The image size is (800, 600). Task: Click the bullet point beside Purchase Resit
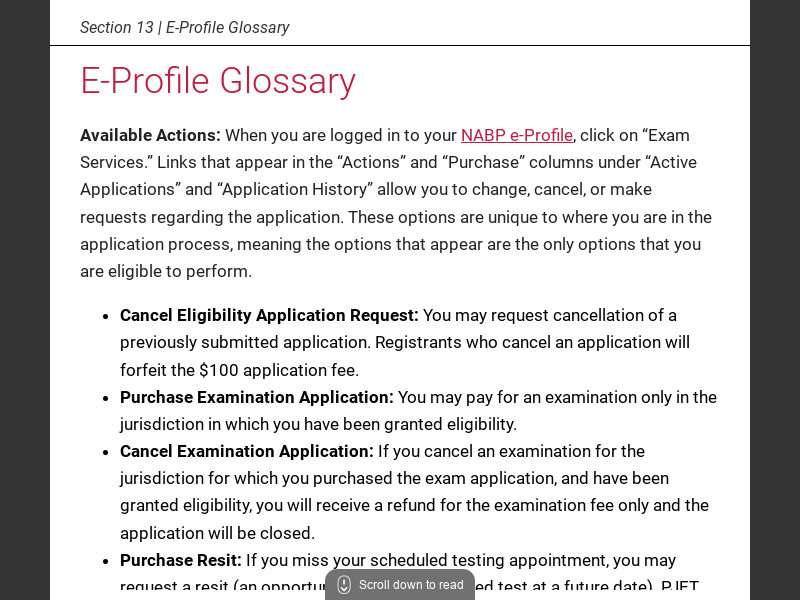[104, 560]
